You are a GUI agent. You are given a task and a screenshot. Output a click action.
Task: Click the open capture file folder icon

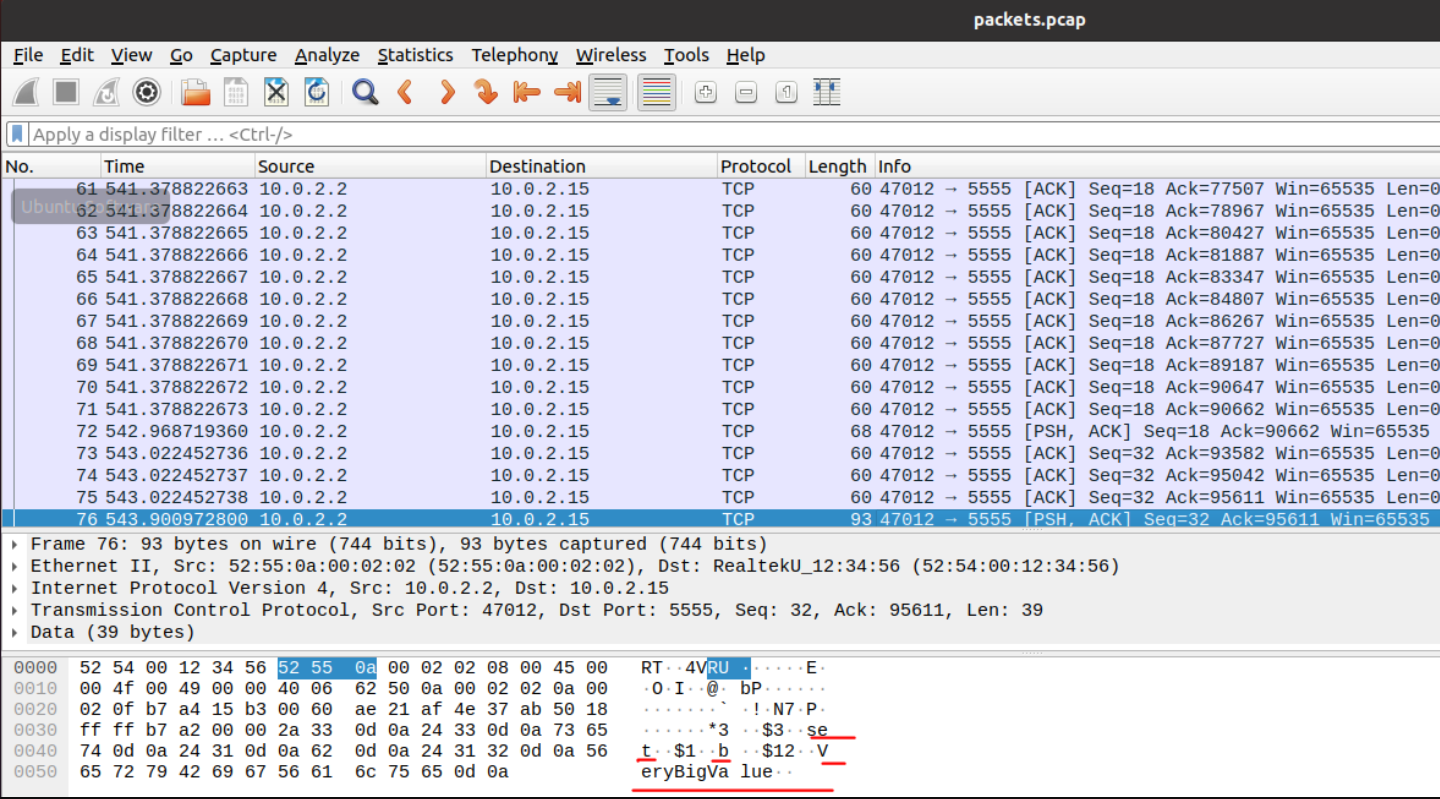[196, 93]
